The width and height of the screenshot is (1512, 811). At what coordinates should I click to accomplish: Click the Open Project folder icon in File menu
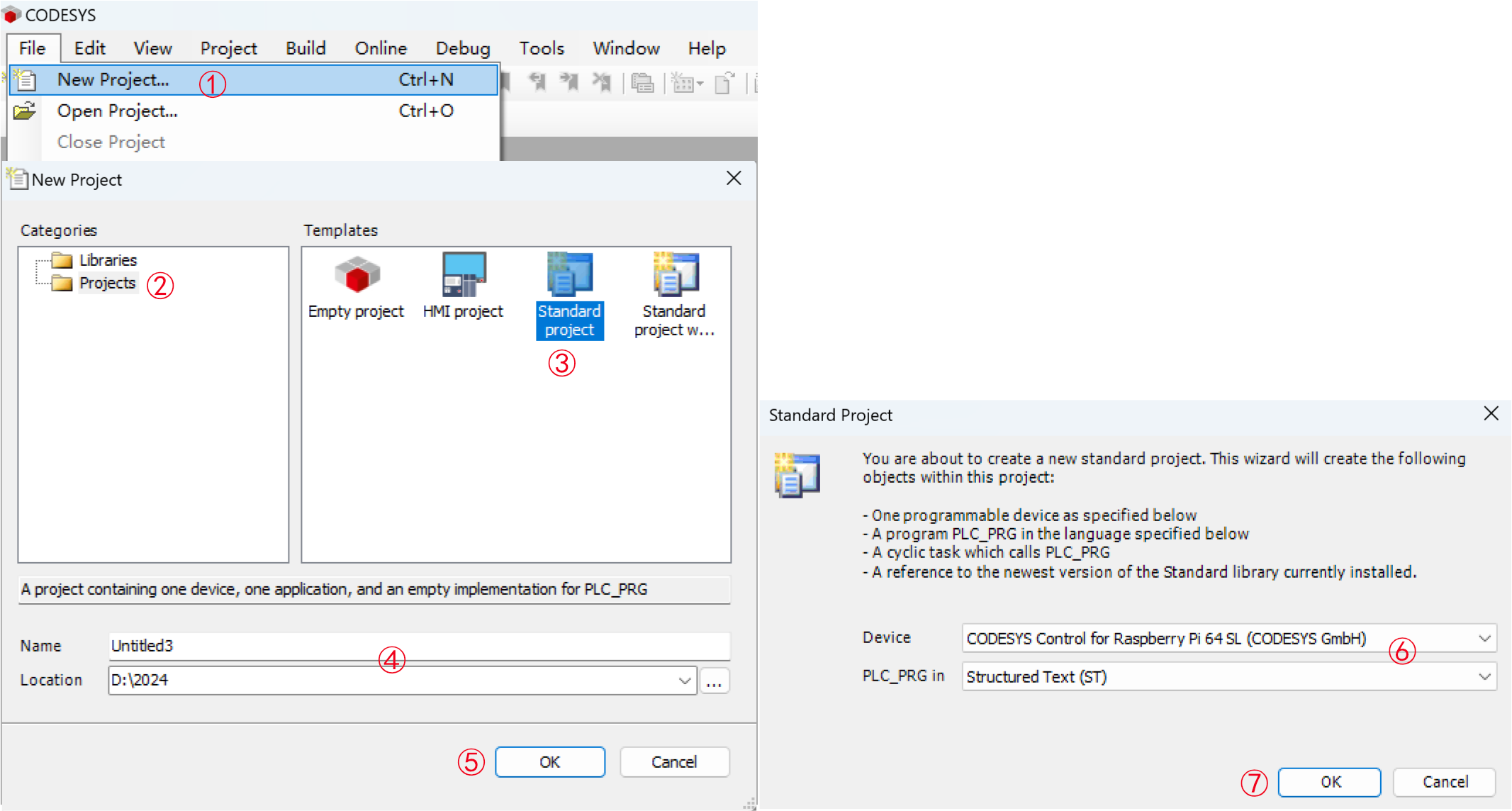(24, 111)
